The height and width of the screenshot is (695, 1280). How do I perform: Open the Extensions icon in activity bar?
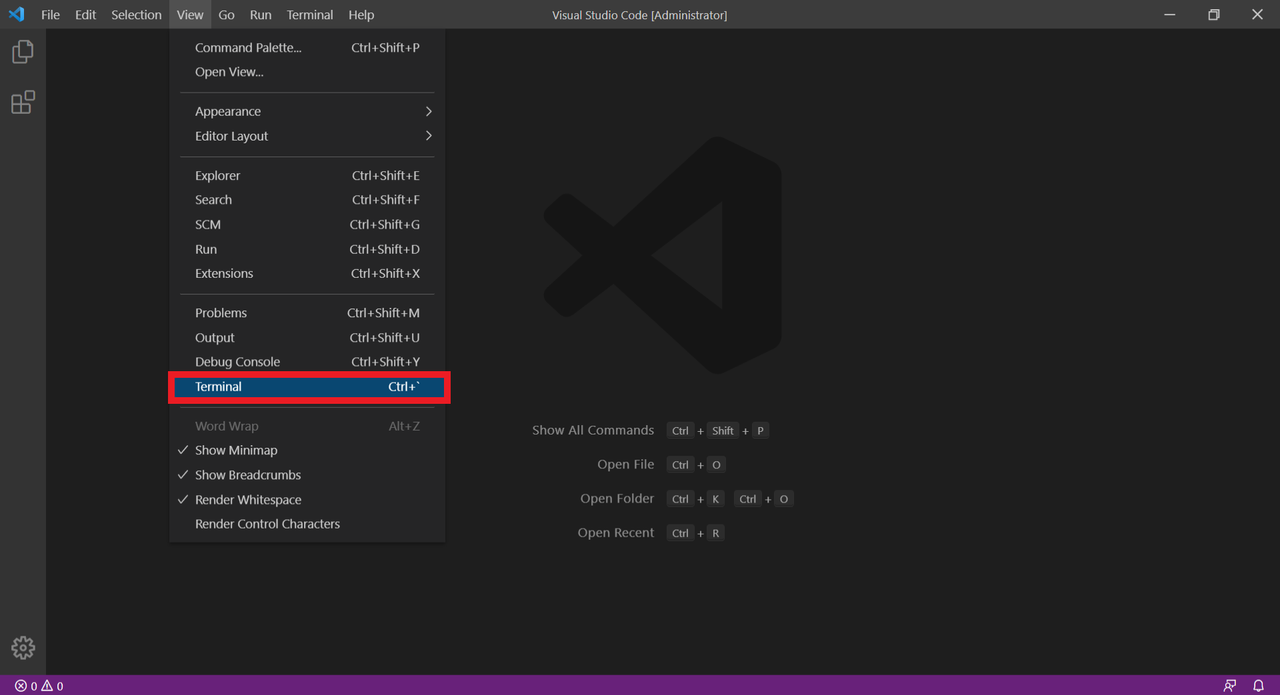(23, 102)
